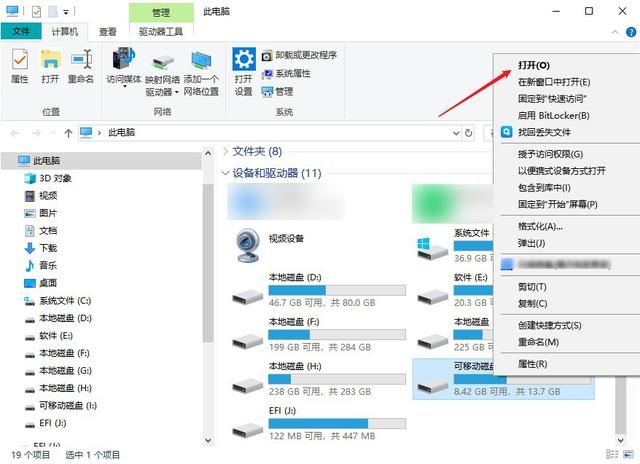Select 本地磁盘 (D:) drive in main pane
640x464 pixels.
(319, 290)
